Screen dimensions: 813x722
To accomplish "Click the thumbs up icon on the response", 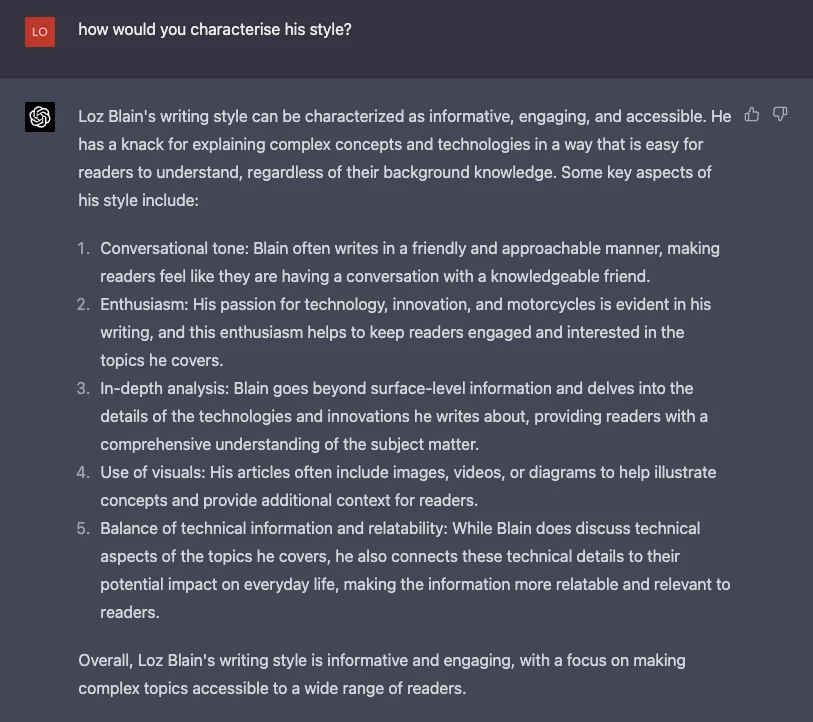I will (752, 115).
